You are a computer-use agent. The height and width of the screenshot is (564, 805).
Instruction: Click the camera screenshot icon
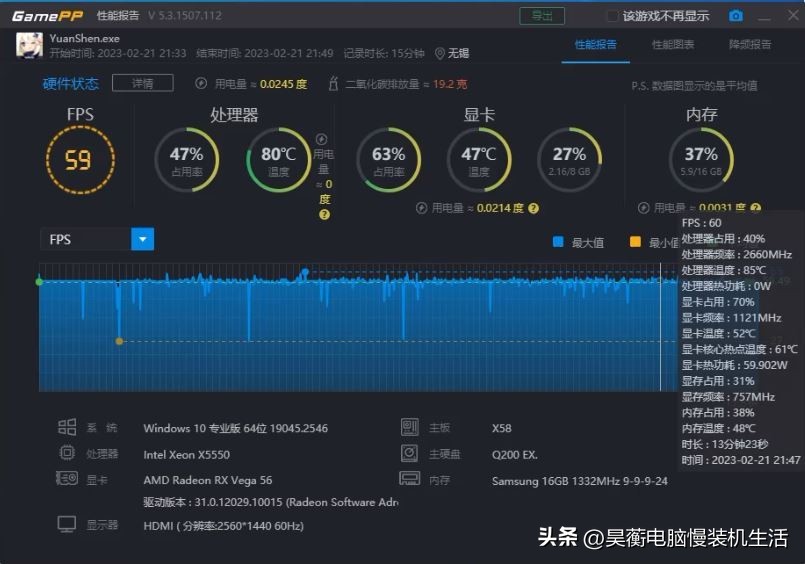click(x=736, y=16)
